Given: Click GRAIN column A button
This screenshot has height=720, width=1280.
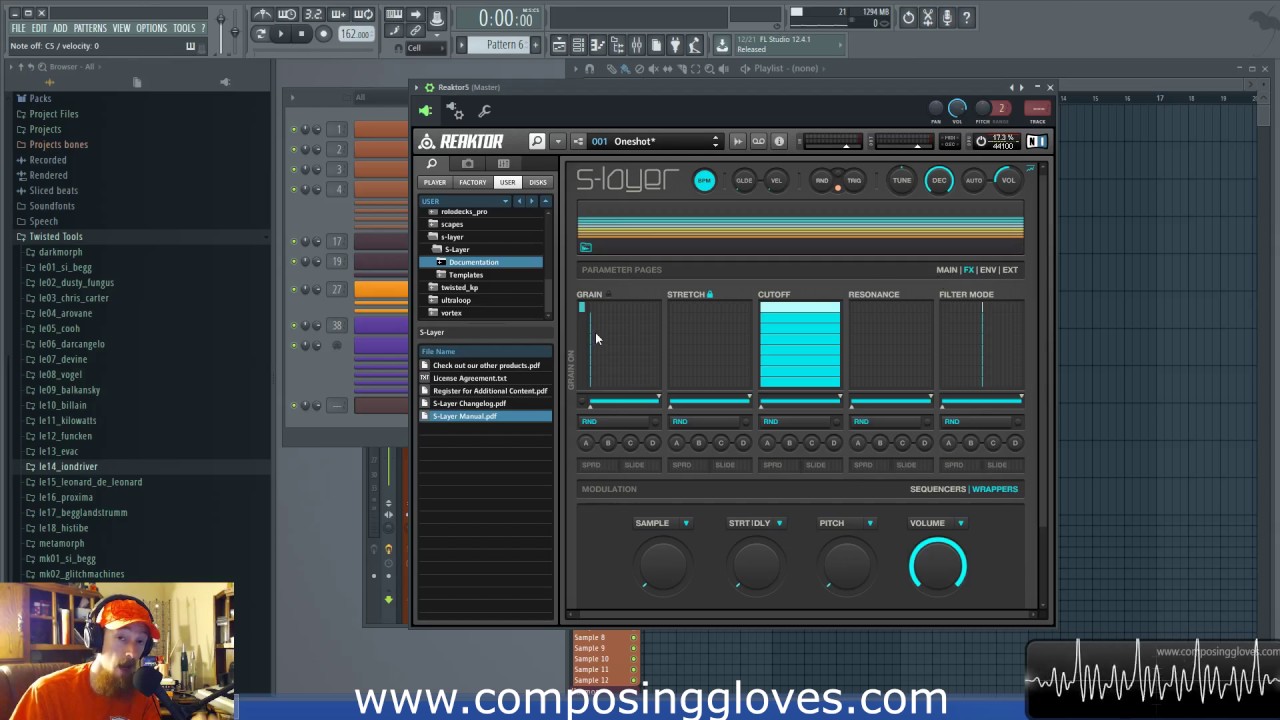Looking at the screenshot, I should click(586, 443).
